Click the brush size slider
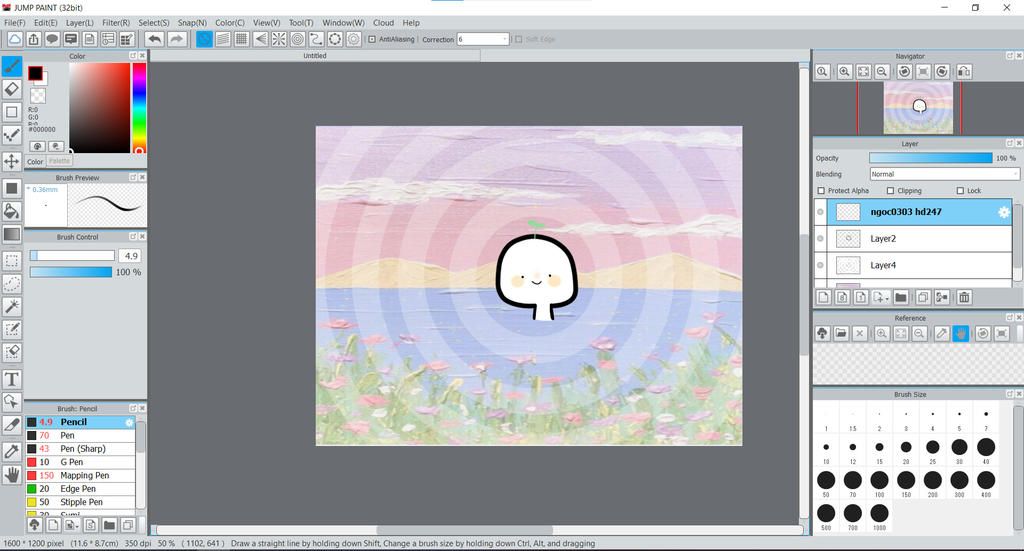 pos(72,256)
